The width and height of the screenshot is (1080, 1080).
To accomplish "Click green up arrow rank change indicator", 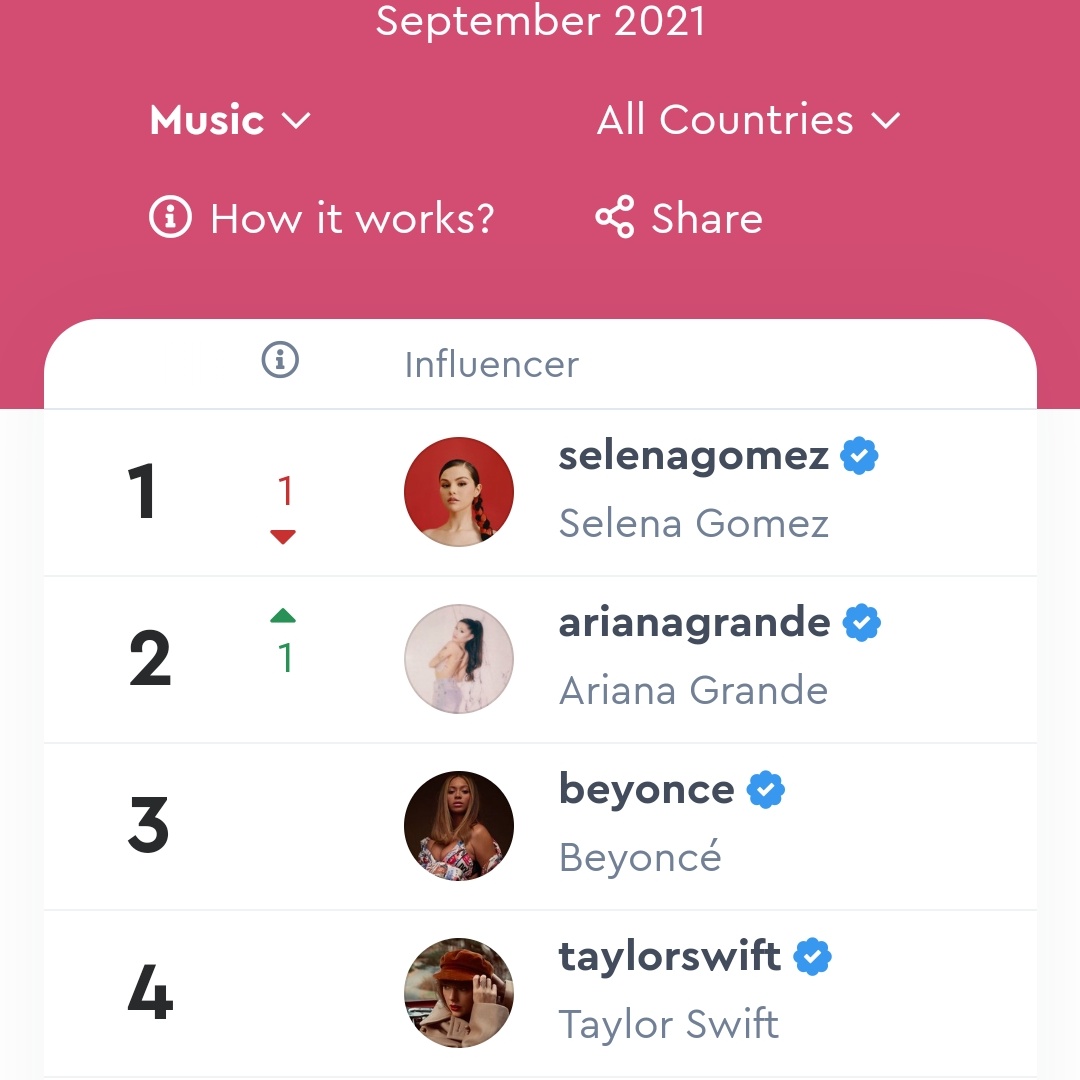I will (x=283, y=616).
